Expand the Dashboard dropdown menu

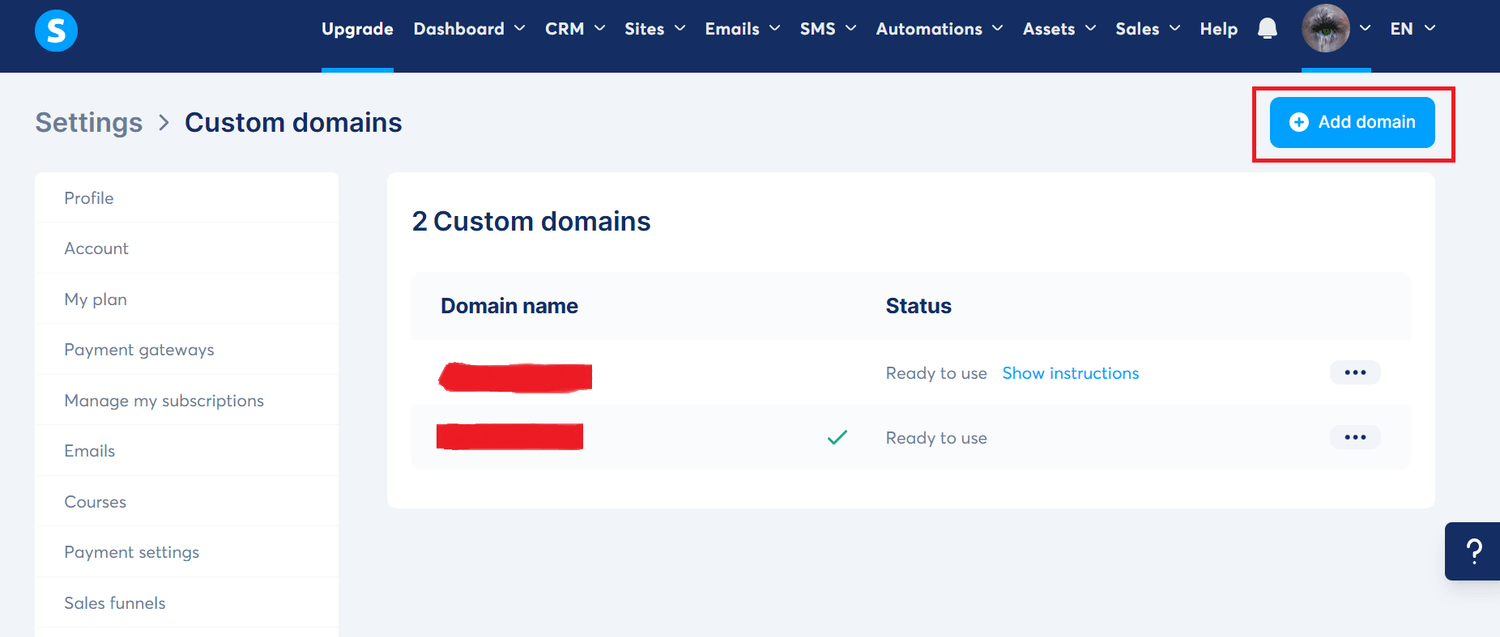(x=469, y=29)
